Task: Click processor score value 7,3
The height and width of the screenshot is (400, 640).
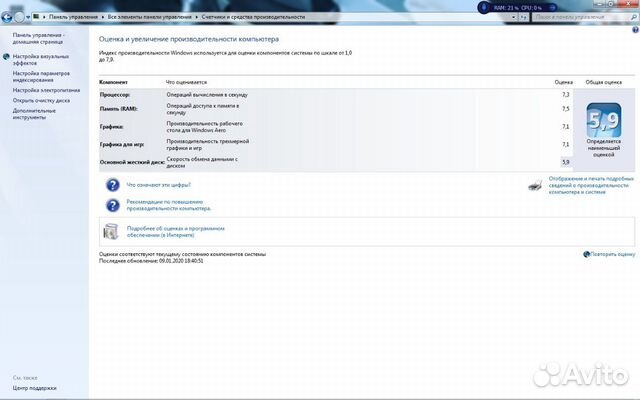Action: coord(565,95)
